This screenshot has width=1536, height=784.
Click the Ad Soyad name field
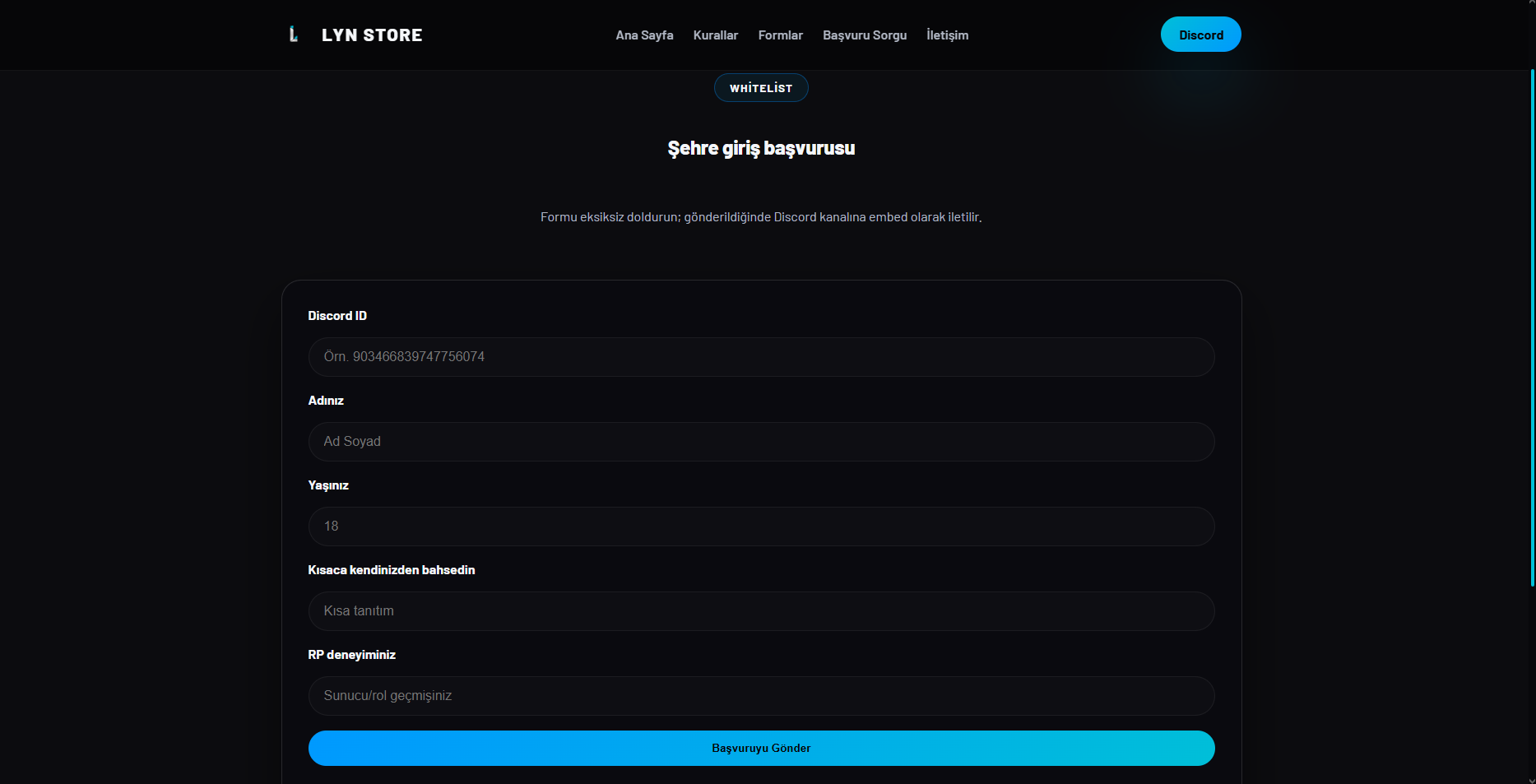[x=760, y=442]
